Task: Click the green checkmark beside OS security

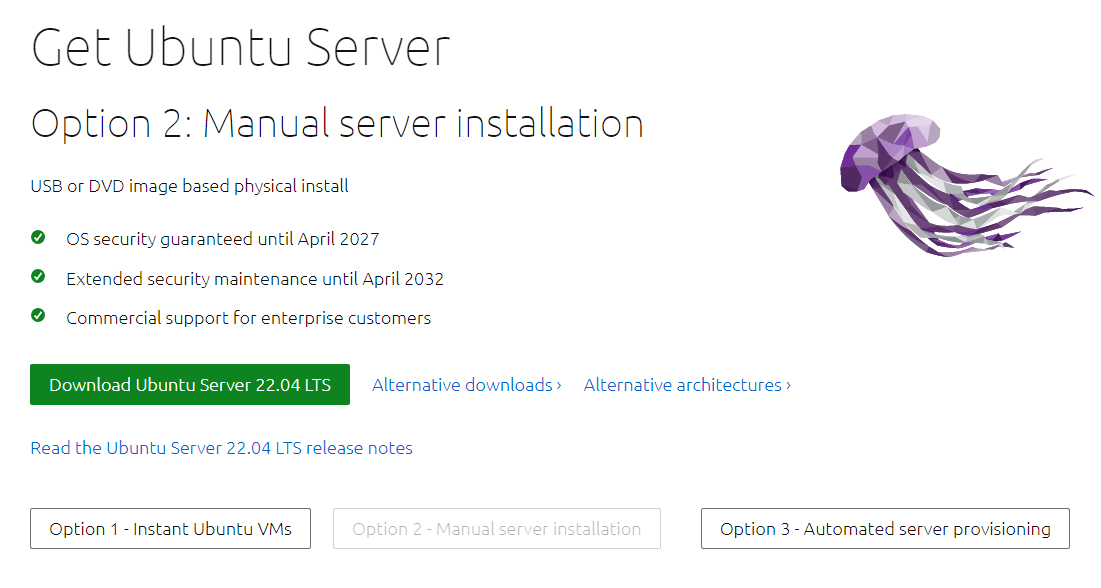Action: 38,238
